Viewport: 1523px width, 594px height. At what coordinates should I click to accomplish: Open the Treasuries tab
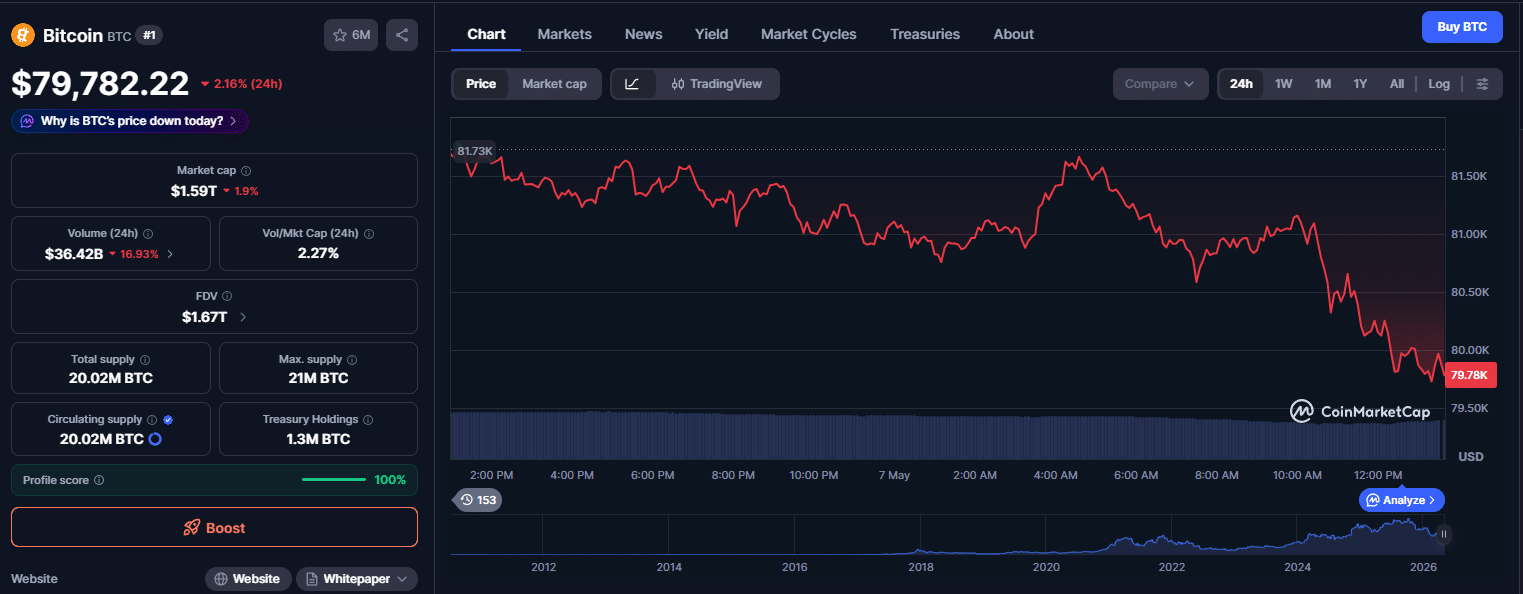pos(925,34)
